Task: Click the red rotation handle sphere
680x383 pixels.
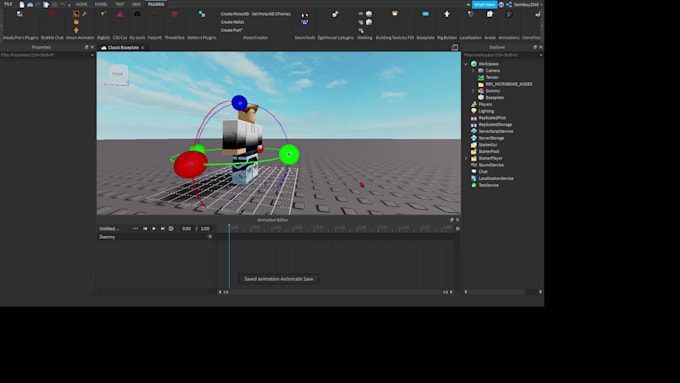Action: [191, 164]
